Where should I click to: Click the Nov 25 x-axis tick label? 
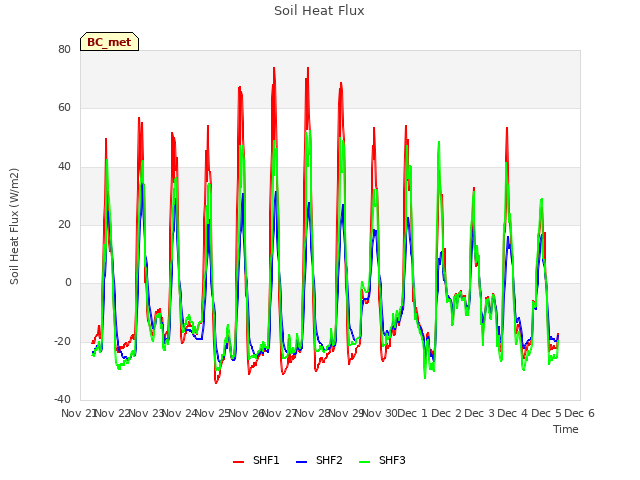[212, 413]
